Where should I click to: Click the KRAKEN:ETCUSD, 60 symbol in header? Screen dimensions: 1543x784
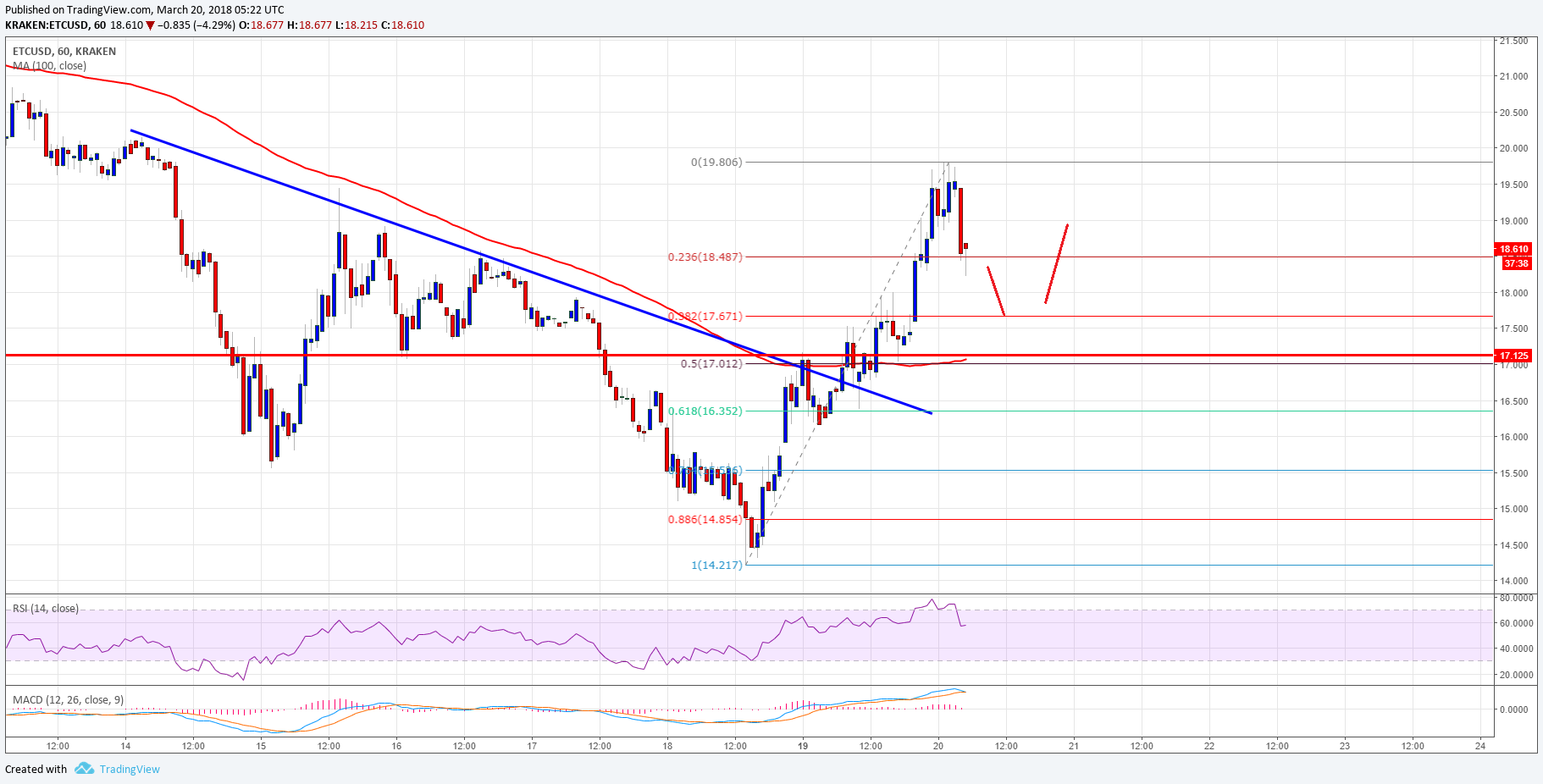pos(56,25)
